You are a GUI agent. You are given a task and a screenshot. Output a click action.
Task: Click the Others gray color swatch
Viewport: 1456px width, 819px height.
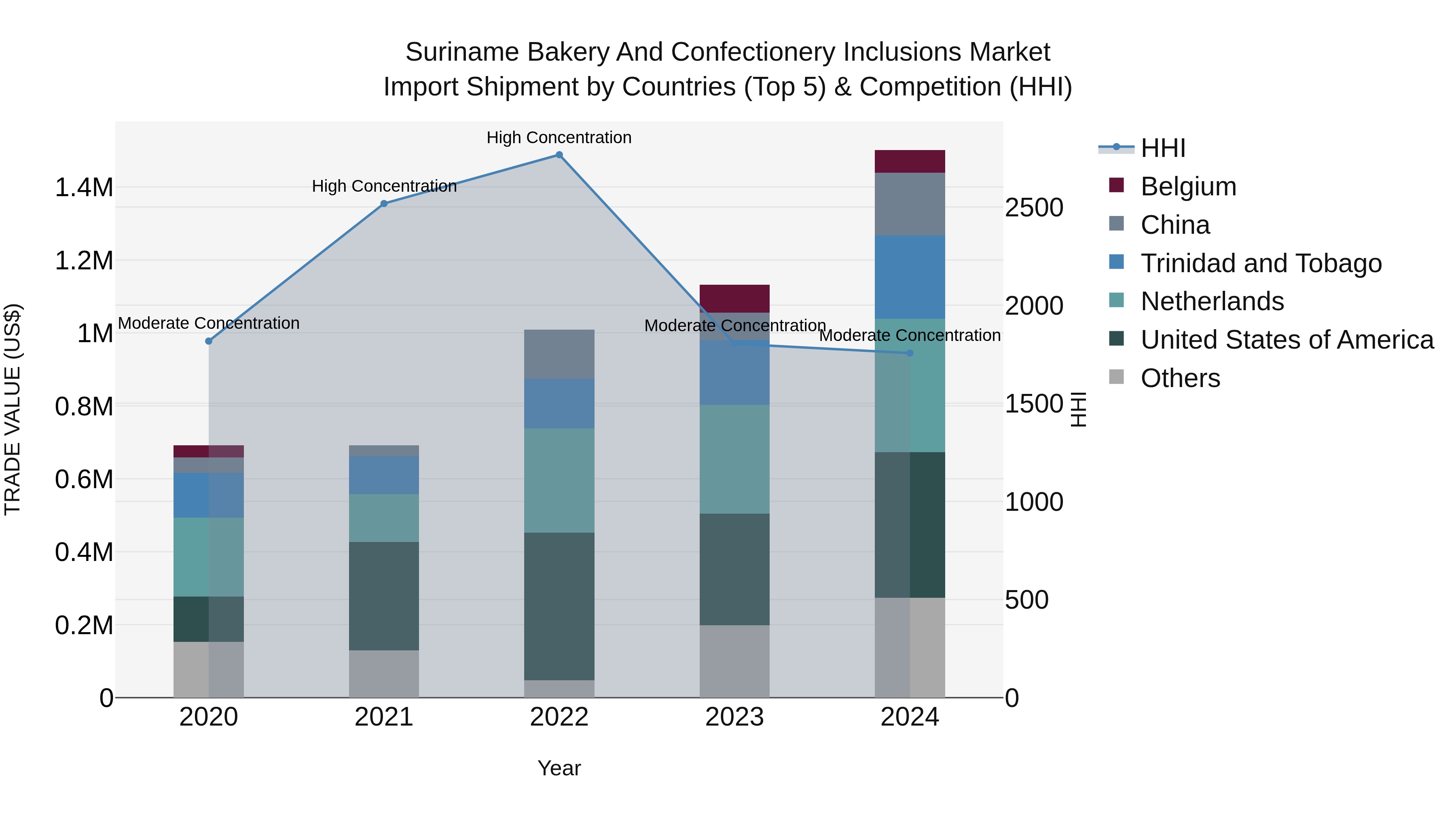point(1116,377)
